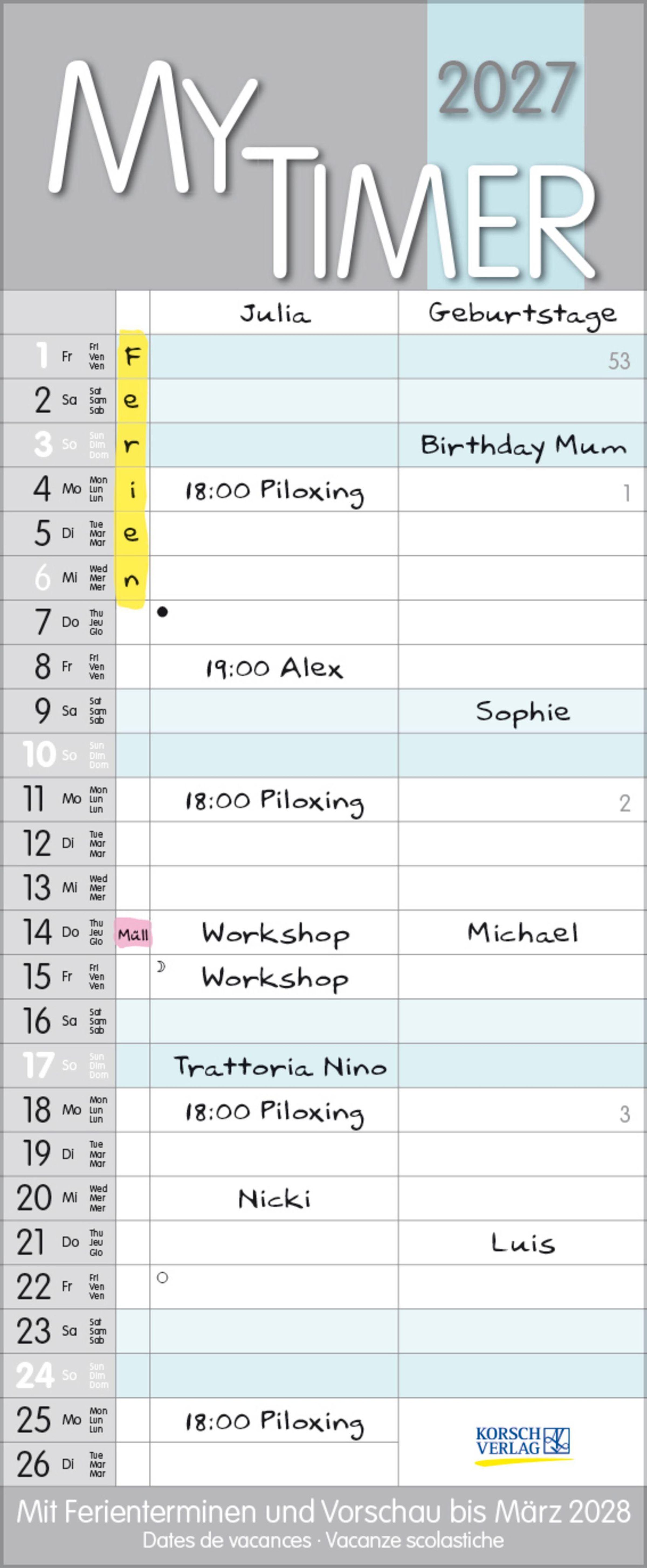Screen dimensions: 647x1568
Task: Select the pink Müll tag on day 14
Action: [133, 934]
